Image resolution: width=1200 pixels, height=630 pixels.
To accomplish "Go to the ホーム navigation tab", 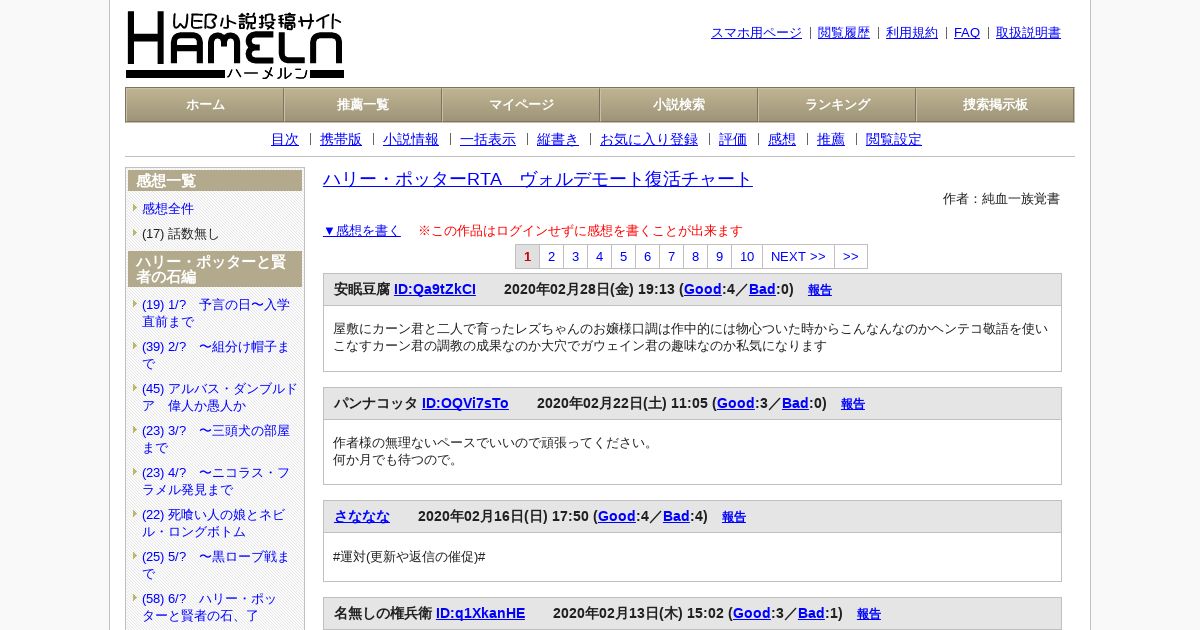I will point(205,105).
